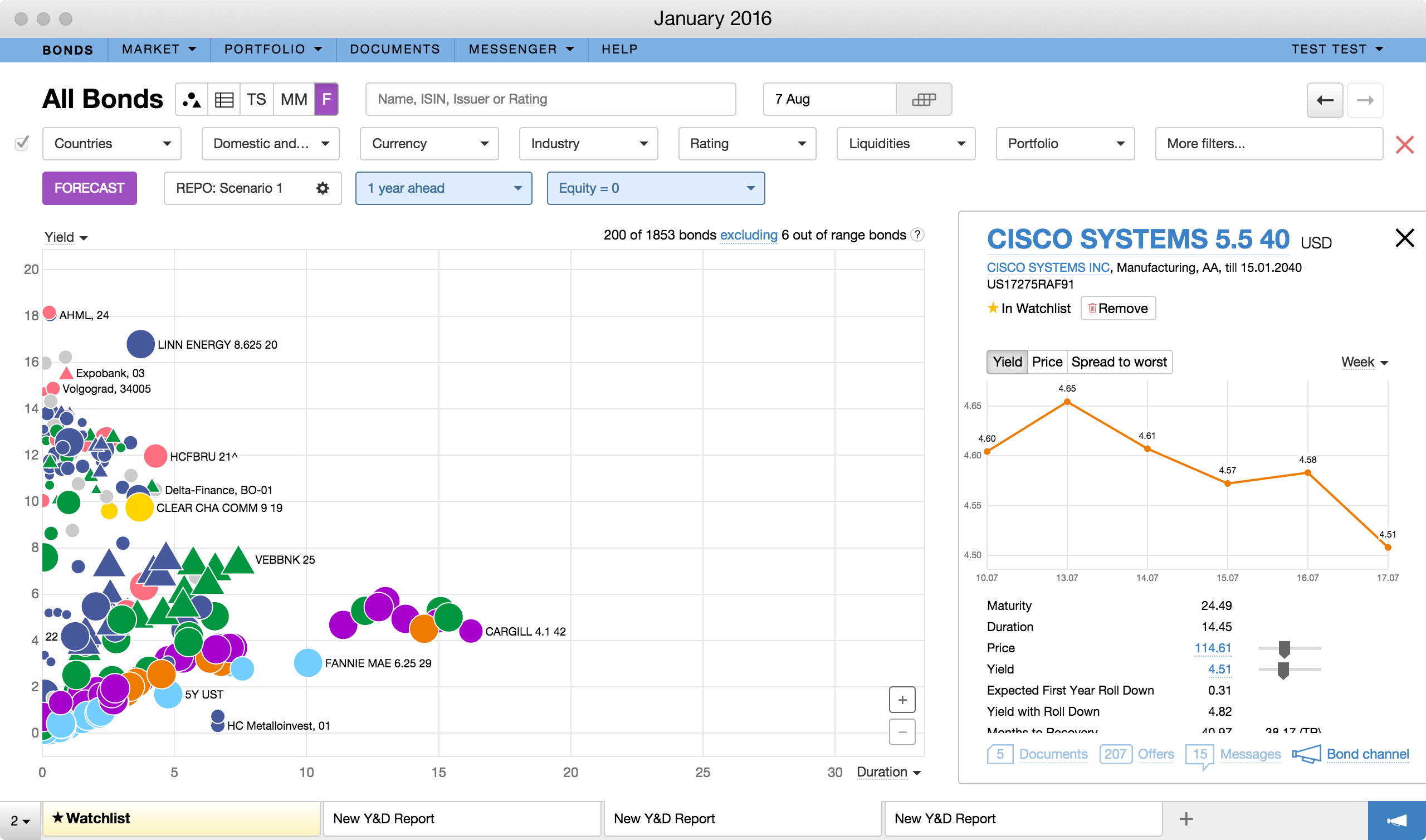Open the Documents count icon
1426x840 pixels.
(1000, 754)
